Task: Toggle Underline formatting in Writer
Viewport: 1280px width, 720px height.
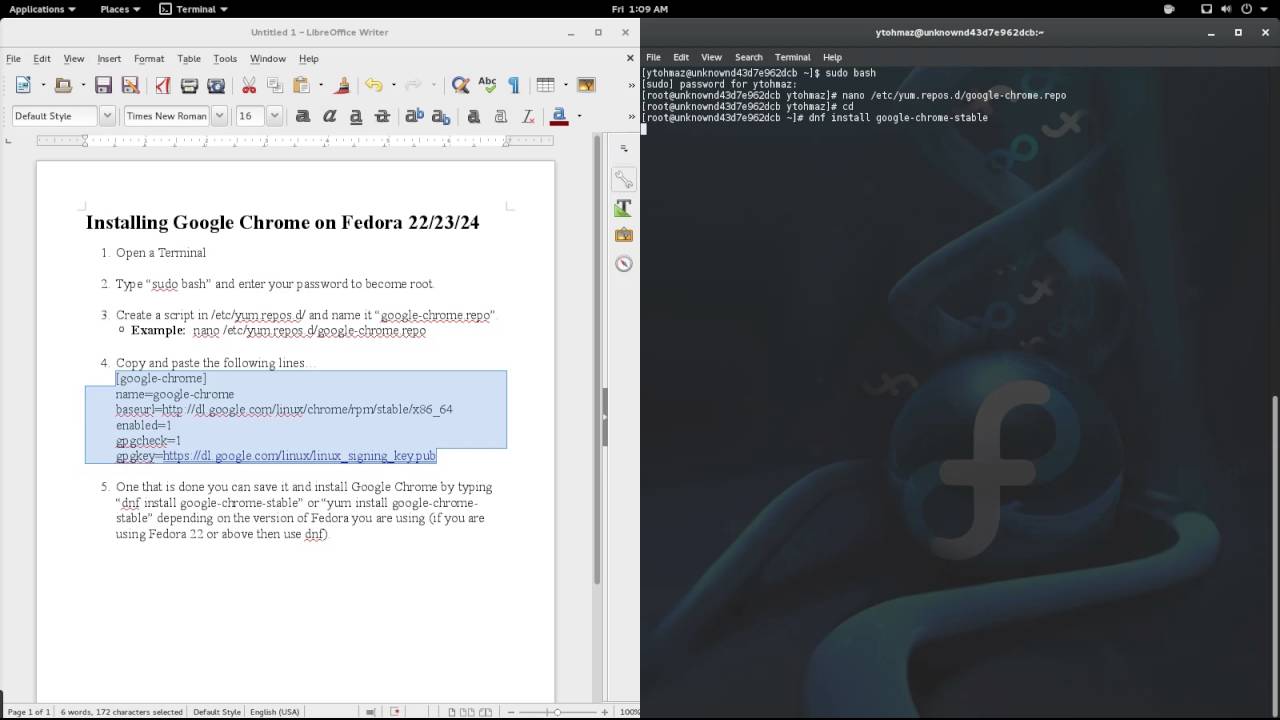Action: [x=355, y=116]
